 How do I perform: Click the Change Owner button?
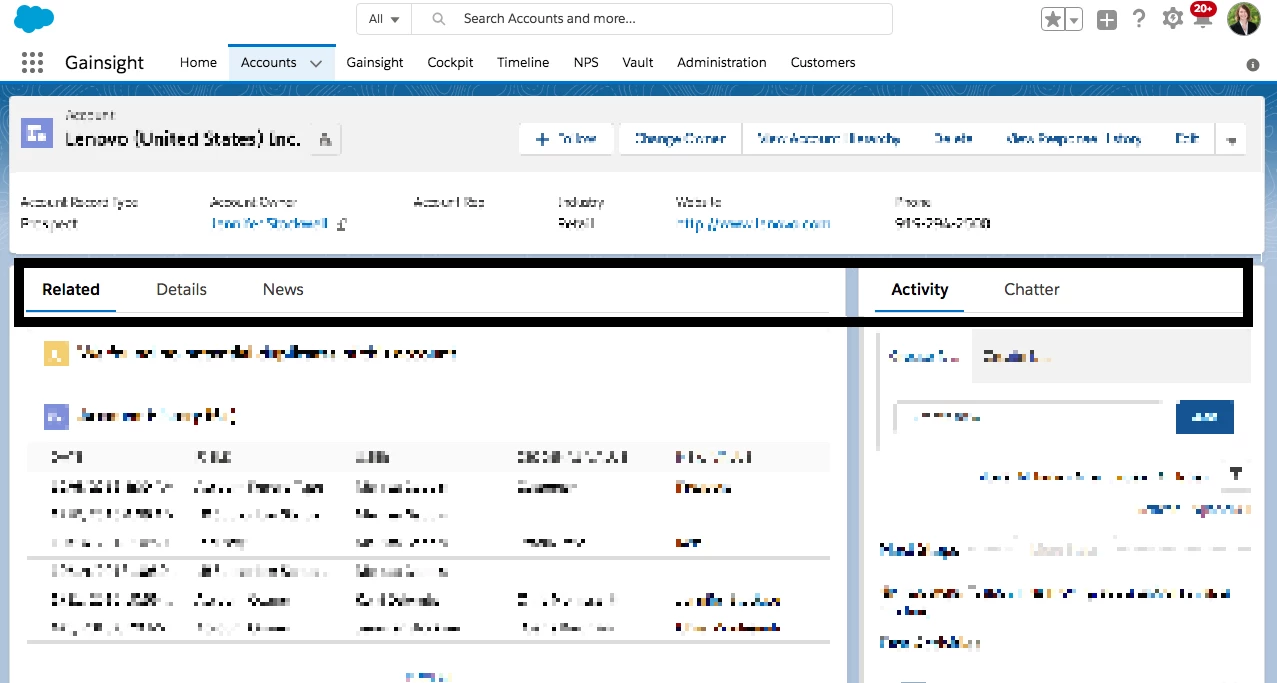click(680, 139)
